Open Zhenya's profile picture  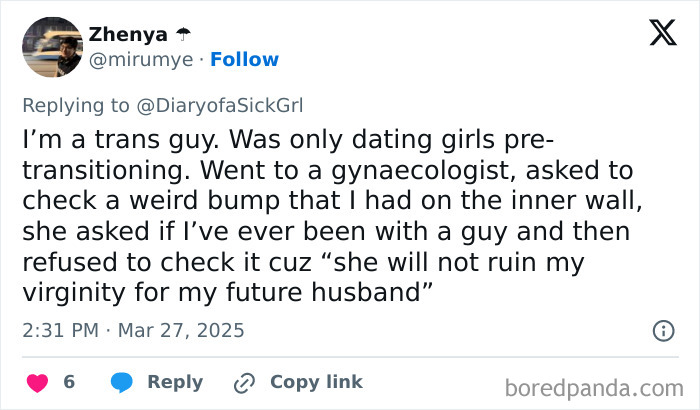click(x=51, y=47)
